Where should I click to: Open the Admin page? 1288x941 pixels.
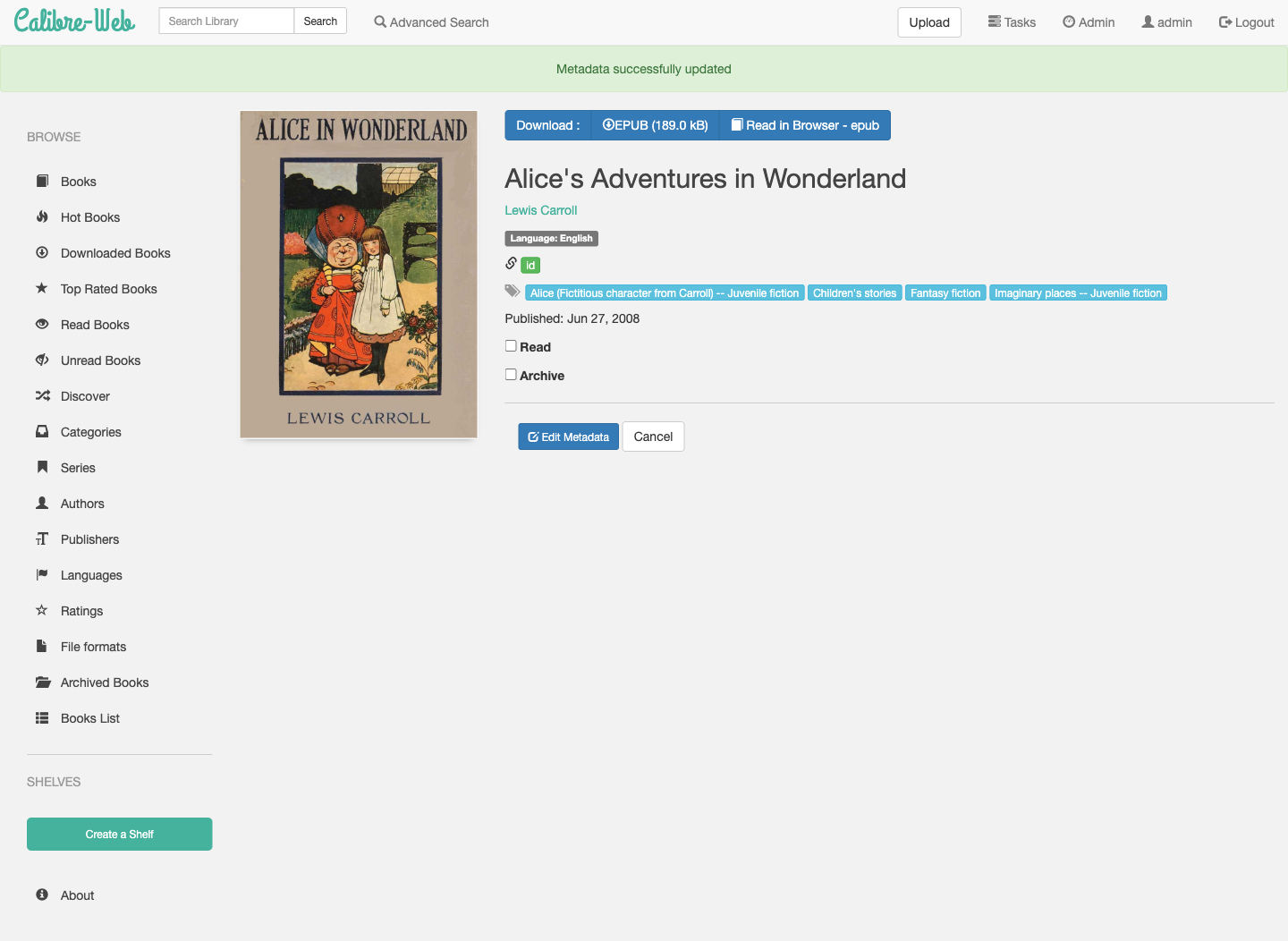click(x=1089, y=22)
